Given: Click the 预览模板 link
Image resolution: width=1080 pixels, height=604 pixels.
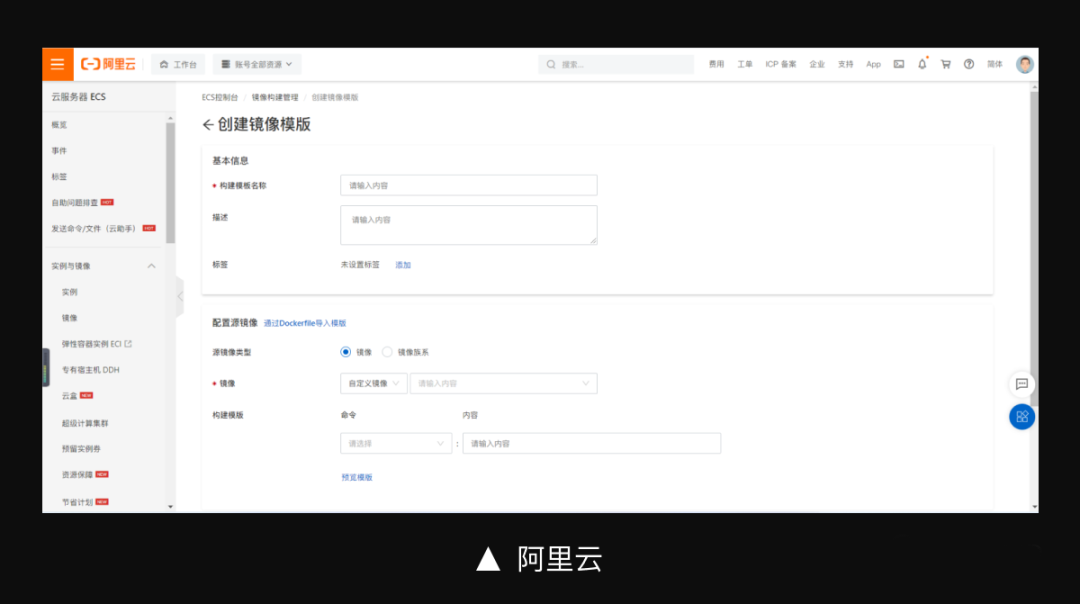Looking at the screenshot, I should coord(357,477).
